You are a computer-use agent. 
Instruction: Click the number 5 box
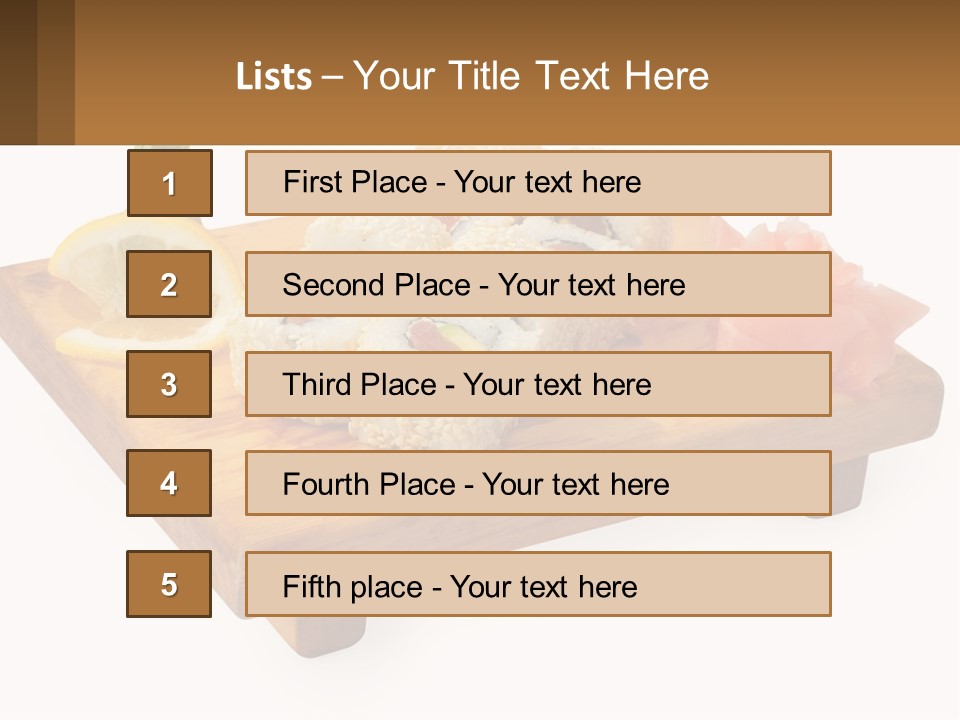click(x=169, y=584)
